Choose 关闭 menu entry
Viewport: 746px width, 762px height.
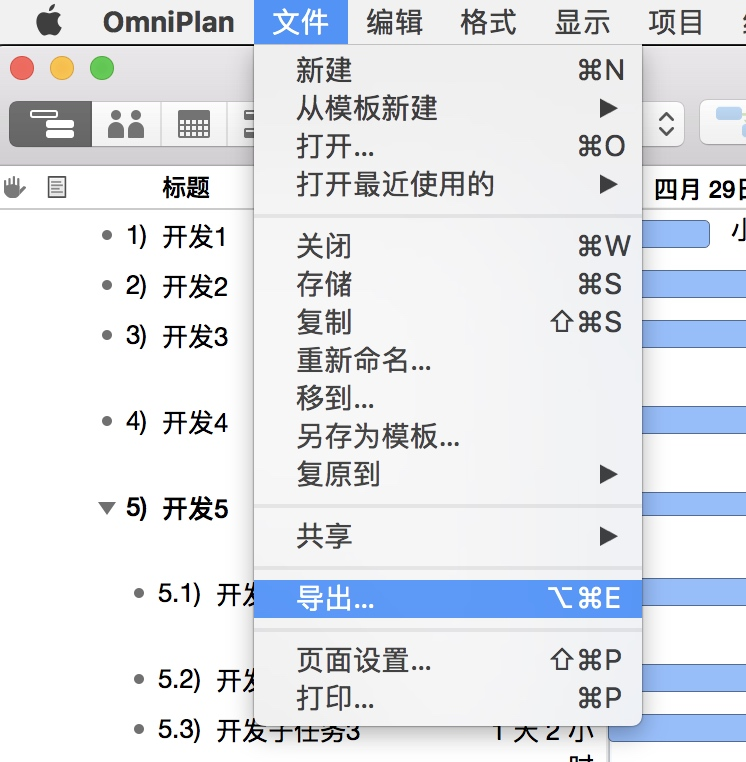click(448, 245)
